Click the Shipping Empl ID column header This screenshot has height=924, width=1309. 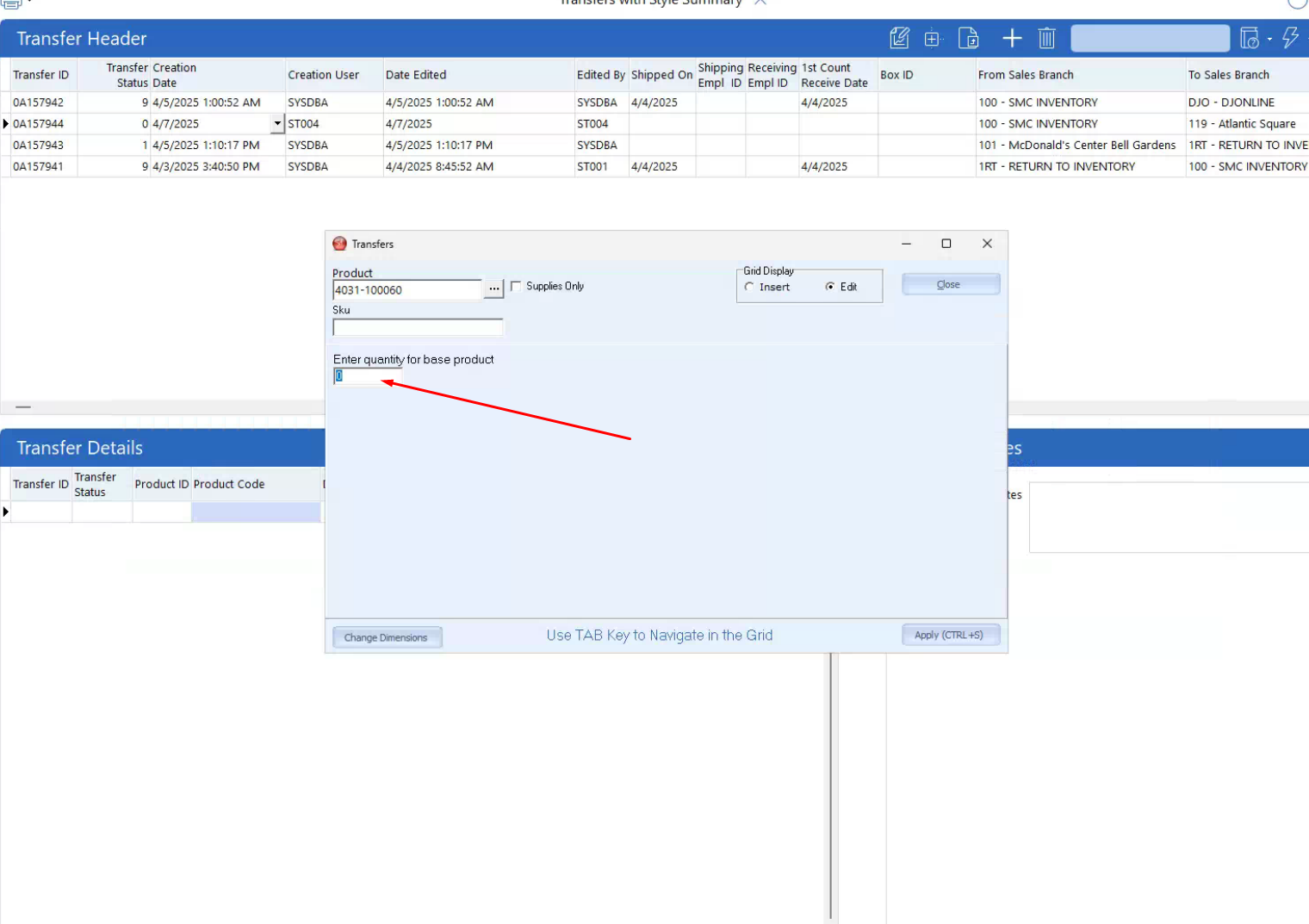click(x=720, y=75)
